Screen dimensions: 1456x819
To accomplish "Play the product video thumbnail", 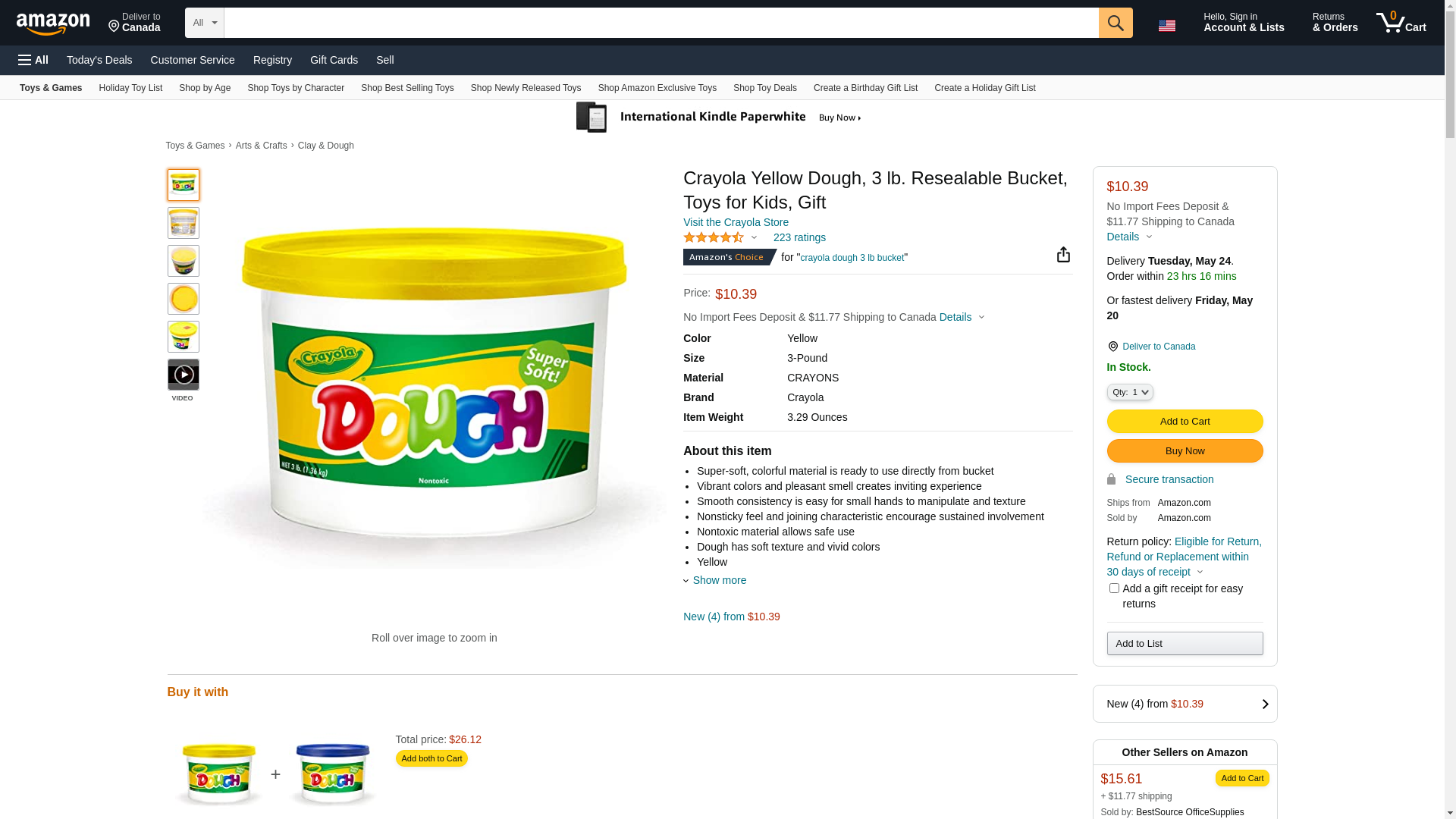I will 183,375.
